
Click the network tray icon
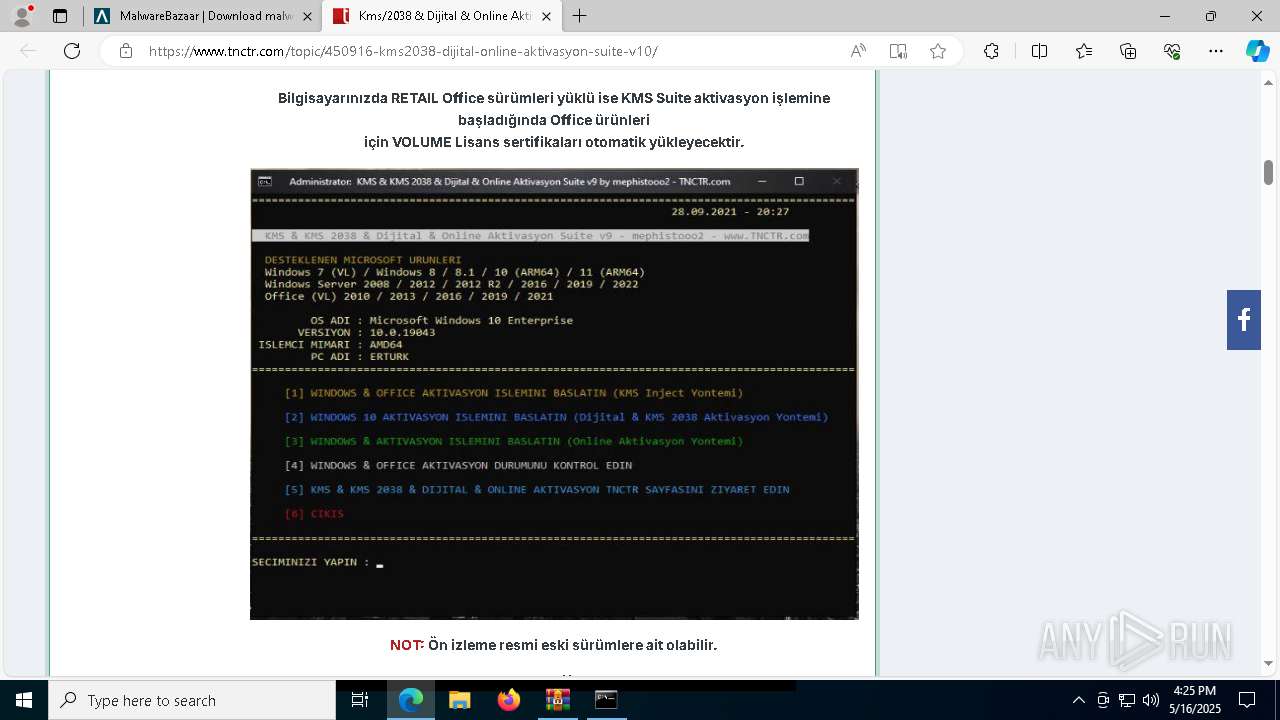[1127, 700]
